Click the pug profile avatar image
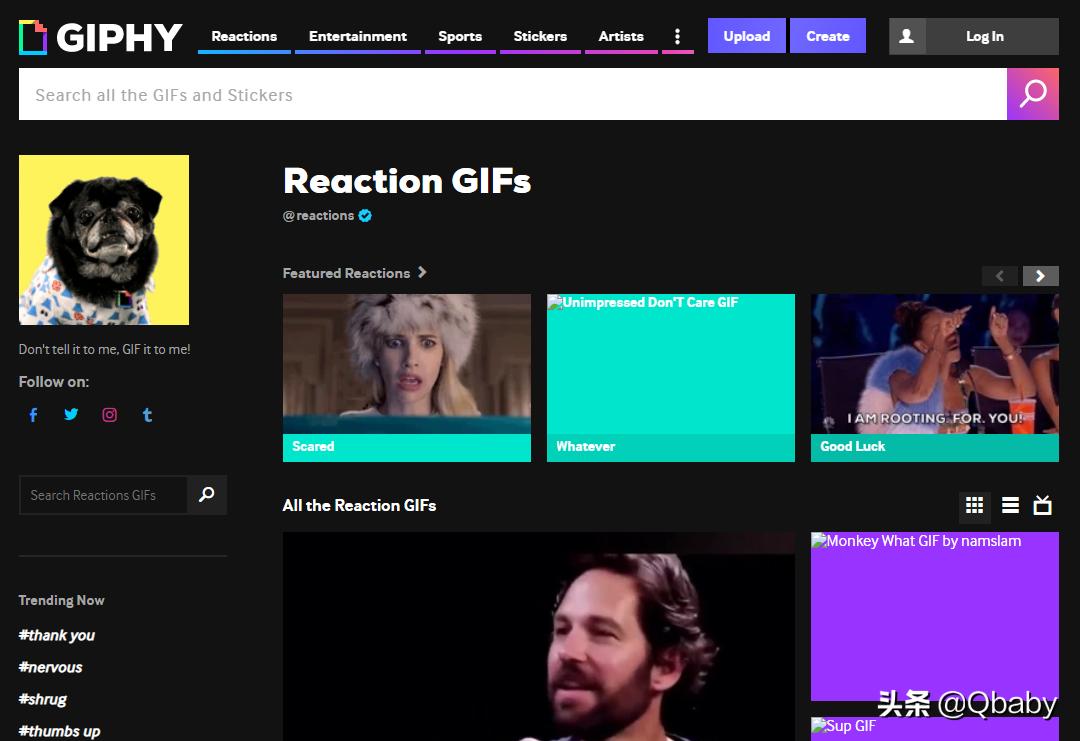 coord(104,240)
